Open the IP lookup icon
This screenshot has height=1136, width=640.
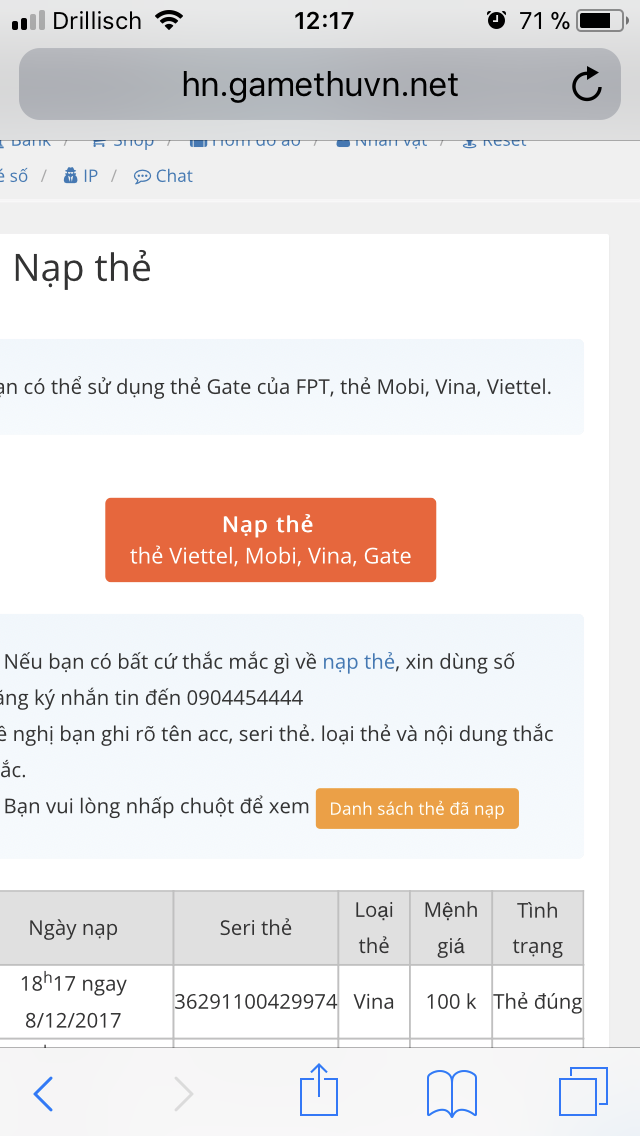(x=70, y=175)
